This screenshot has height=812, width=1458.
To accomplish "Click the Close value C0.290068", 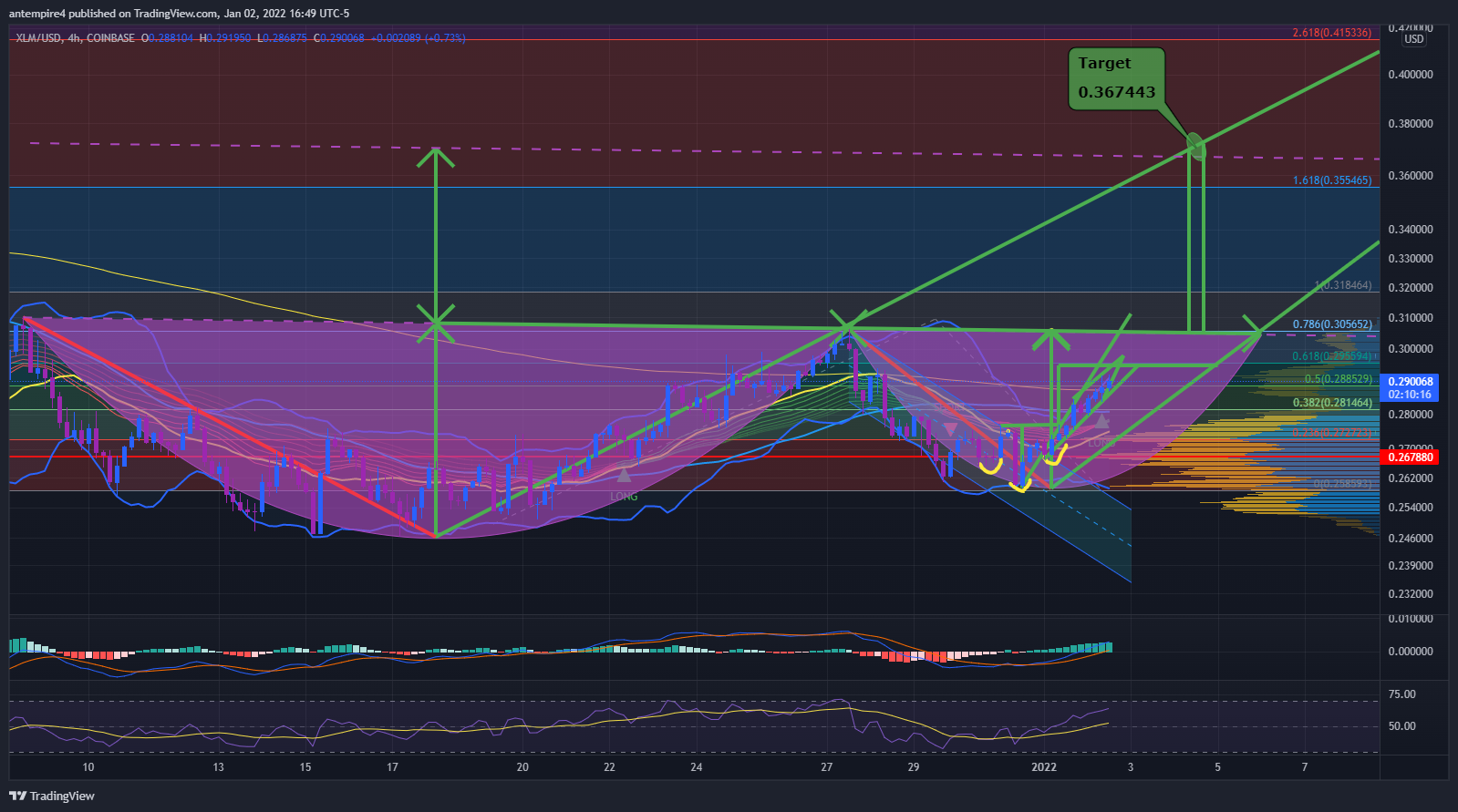I will click(x=339, y=38).
